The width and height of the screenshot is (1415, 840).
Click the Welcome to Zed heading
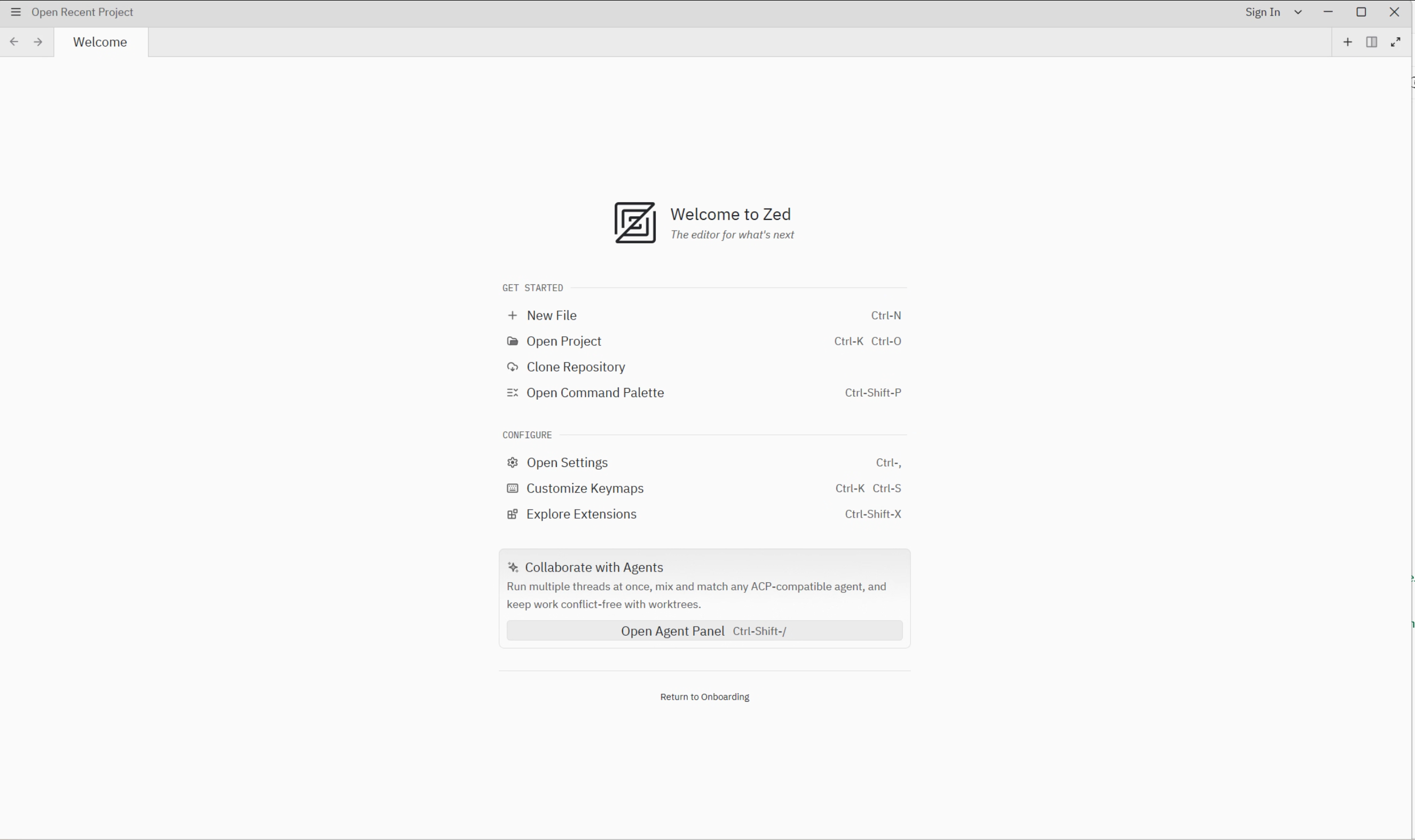click(730, 215)
